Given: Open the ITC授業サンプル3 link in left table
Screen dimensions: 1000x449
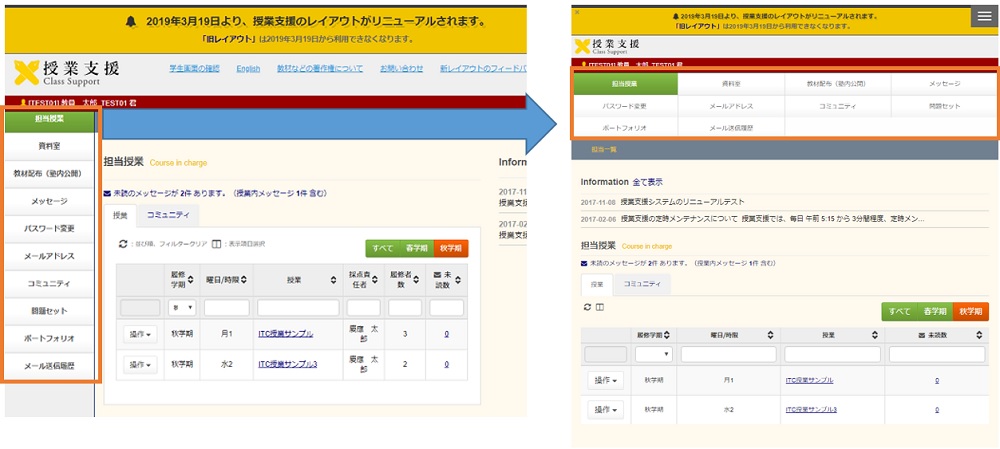Looking at the screenshot, I should 288,364.
